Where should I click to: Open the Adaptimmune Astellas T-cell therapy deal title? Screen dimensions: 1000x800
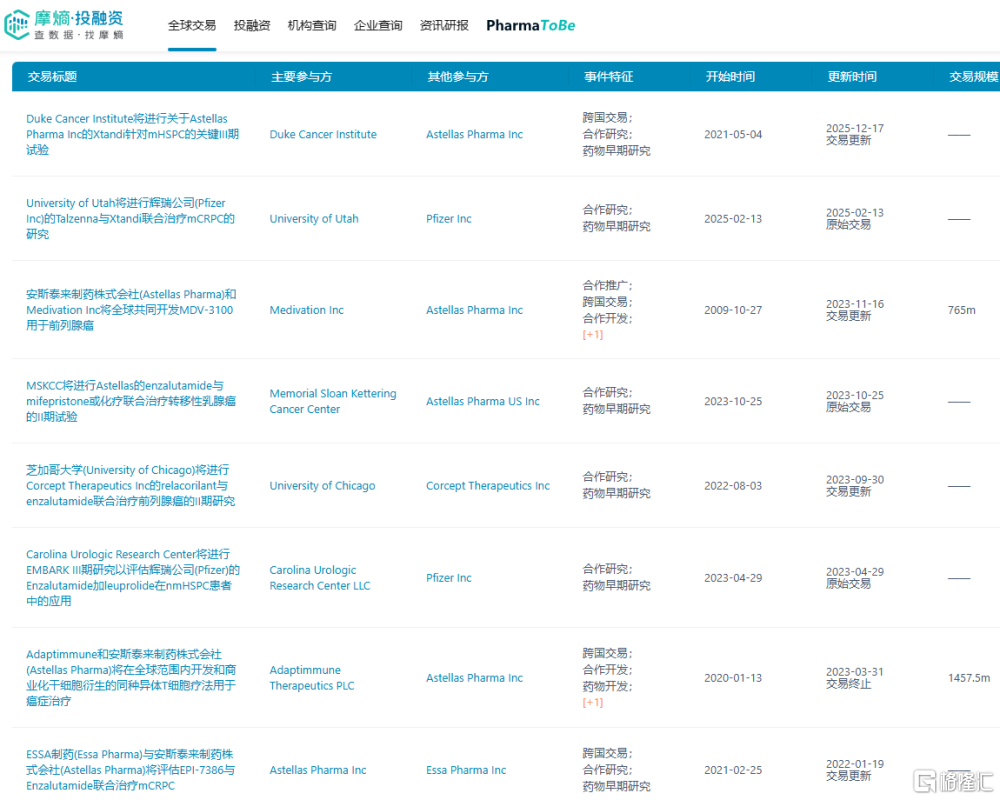131,678
